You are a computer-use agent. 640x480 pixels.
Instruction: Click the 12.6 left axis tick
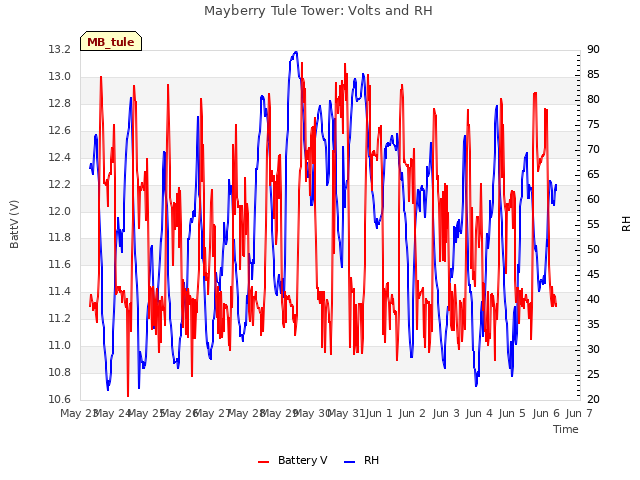point(60,131)
